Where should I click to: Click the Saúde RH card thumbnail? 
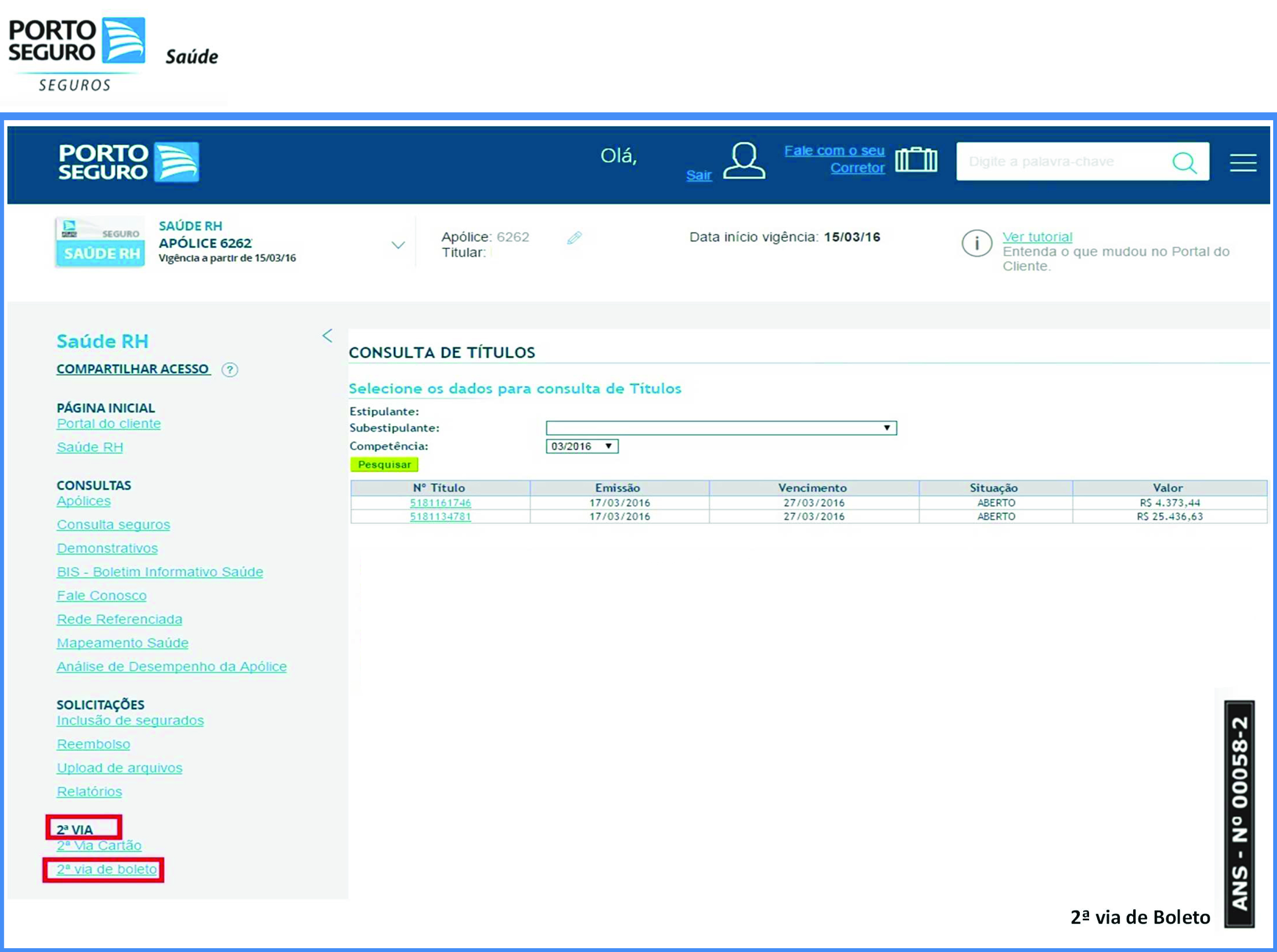coord(100,242)
